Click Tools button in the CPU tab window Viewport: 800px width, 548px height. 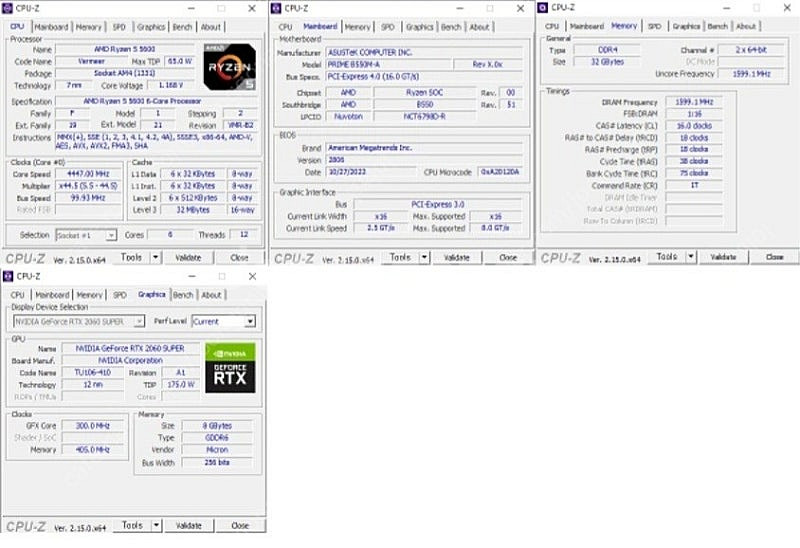coord(131,257)
